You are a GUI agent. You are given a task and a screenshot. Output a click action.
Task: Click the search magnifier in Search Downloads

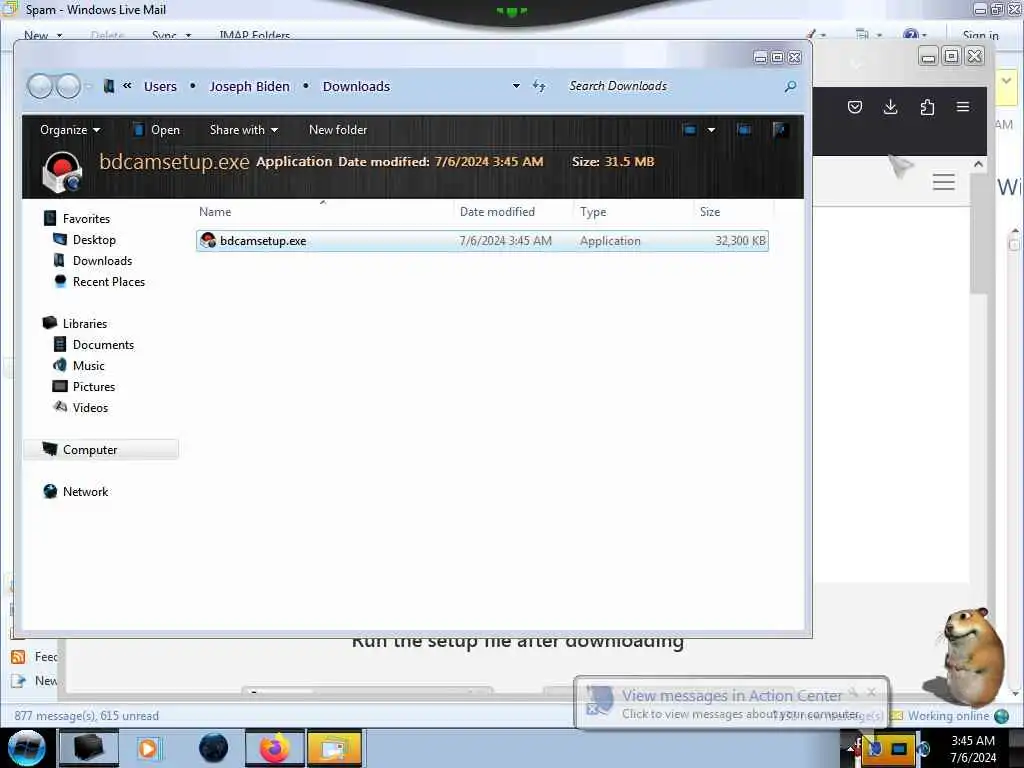point(790,86)
